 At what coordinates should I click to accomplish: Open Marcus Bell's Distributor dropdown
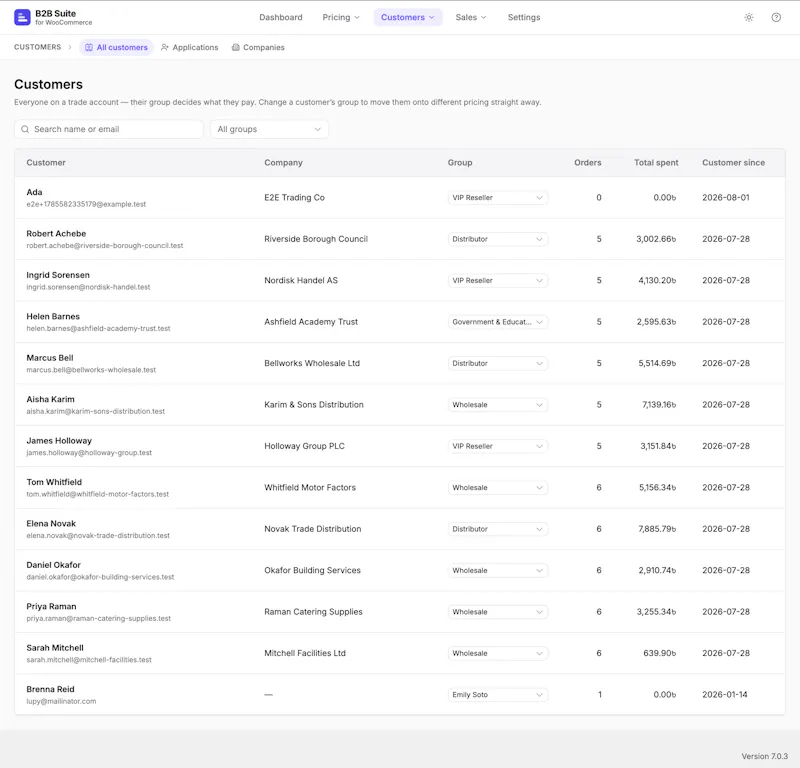click(x=498, y=363)
